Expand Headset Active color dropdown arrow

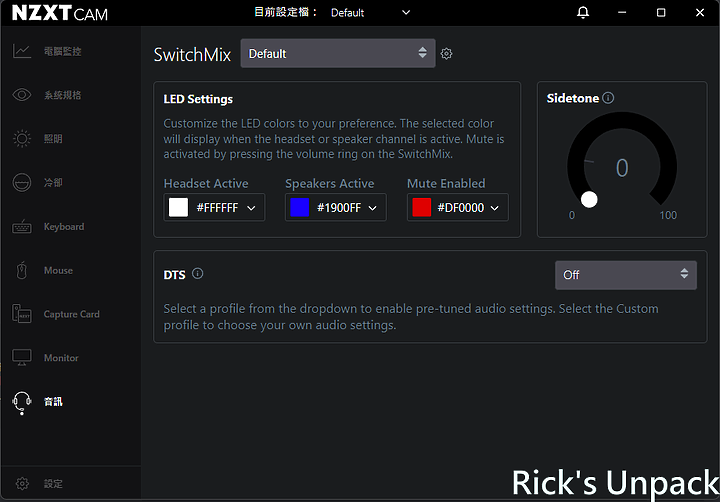pyautogui.click(x=251, y=208)
